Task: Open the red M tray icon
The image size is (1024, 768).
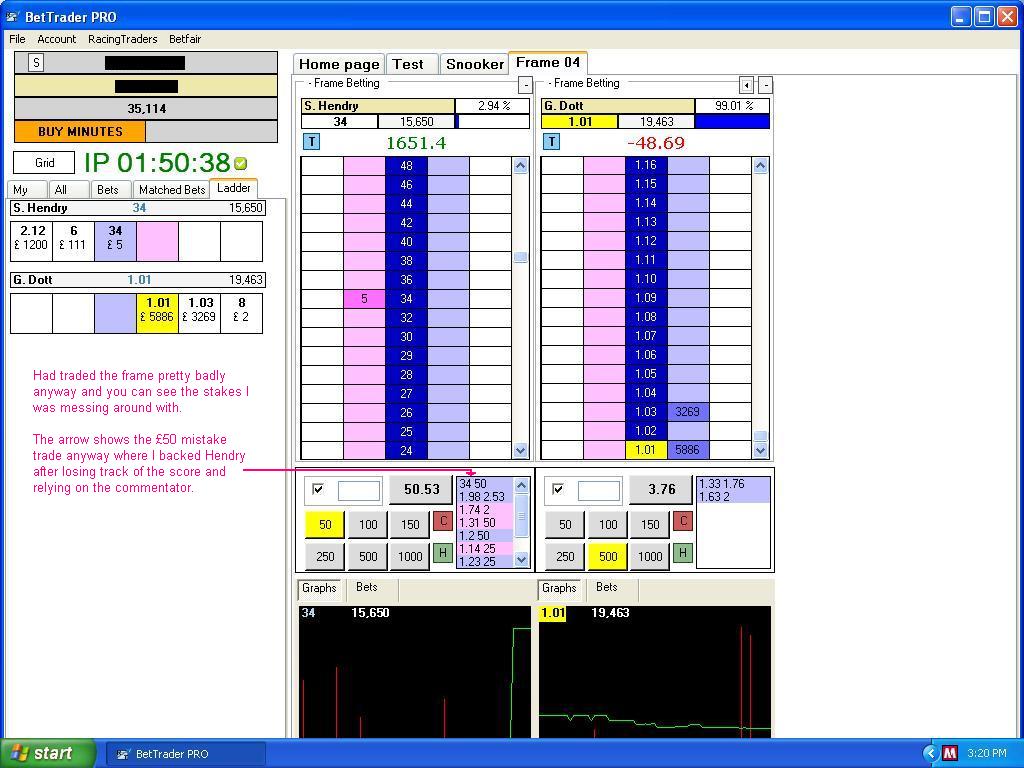Action: point(950,754)
